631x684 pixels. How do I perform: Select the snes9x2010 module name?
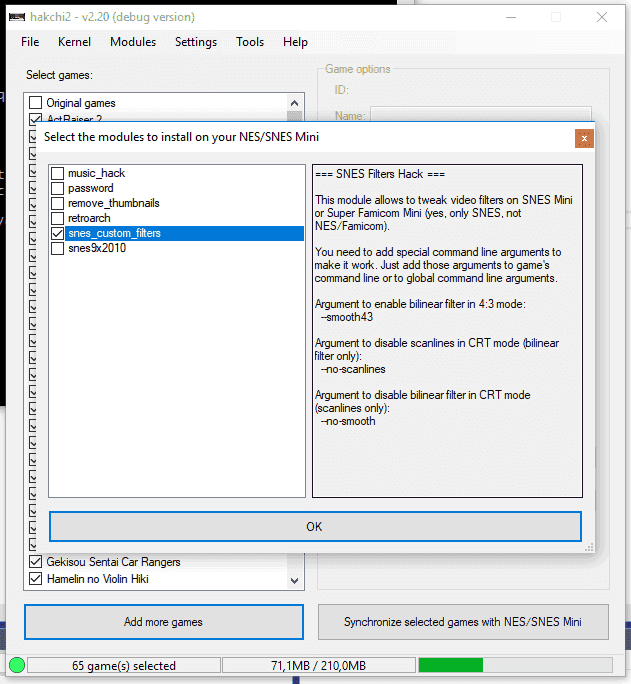click(97, 248)
